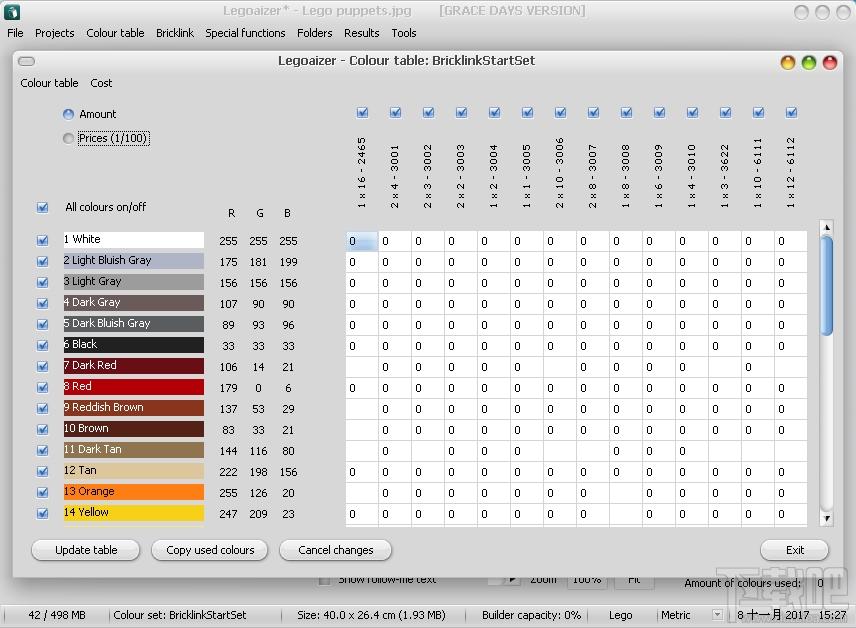Click the White colour swatch

[134, 240]
